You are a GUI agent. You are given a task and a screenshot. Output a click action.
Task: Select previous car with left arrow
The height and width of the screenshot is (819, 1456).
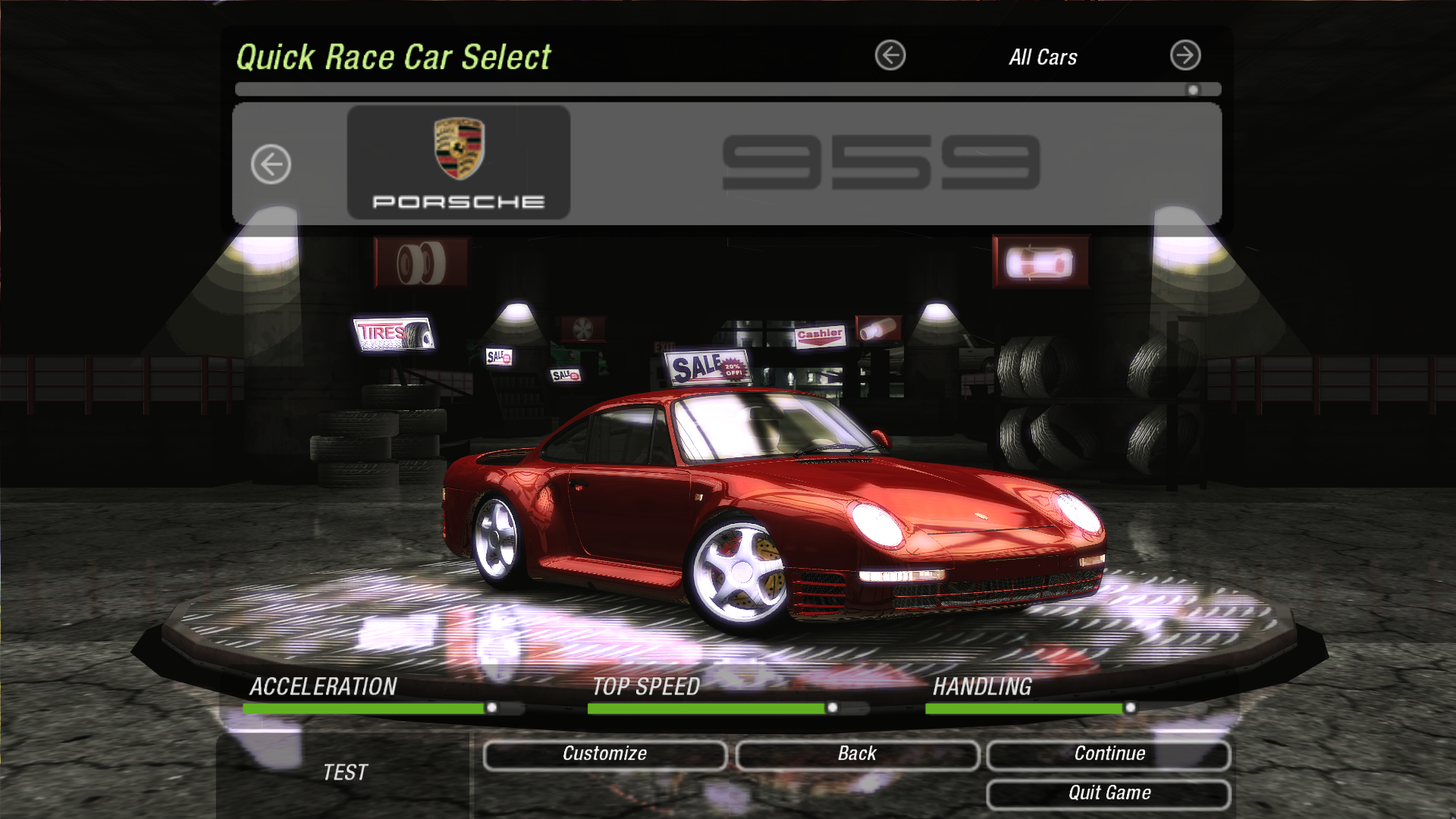point(271,165)
